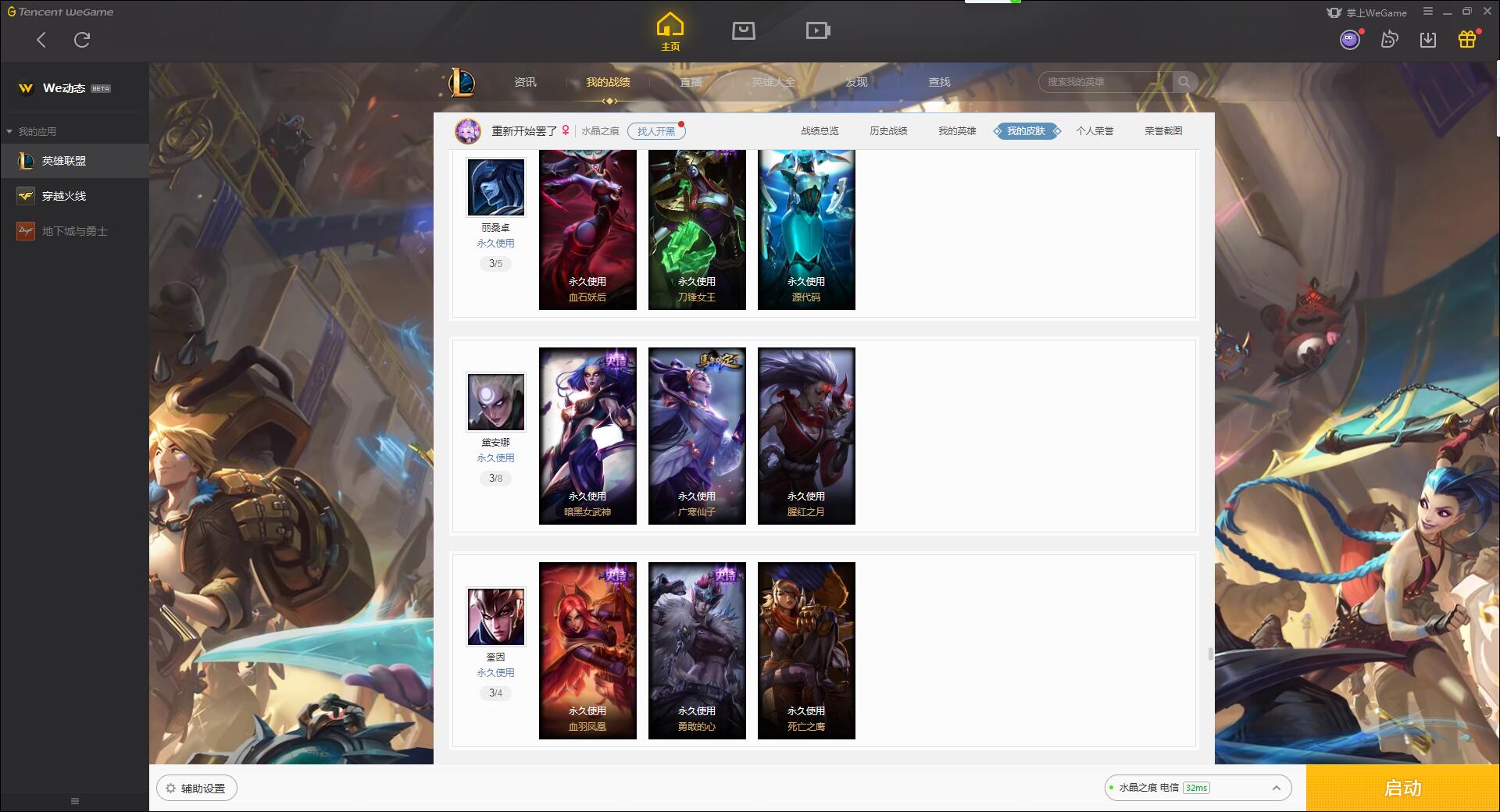This screenshot has width=1500, height=812.
Task: Select 地下城与勇士 in the sidebar
Action: click(x=74, y=231)
